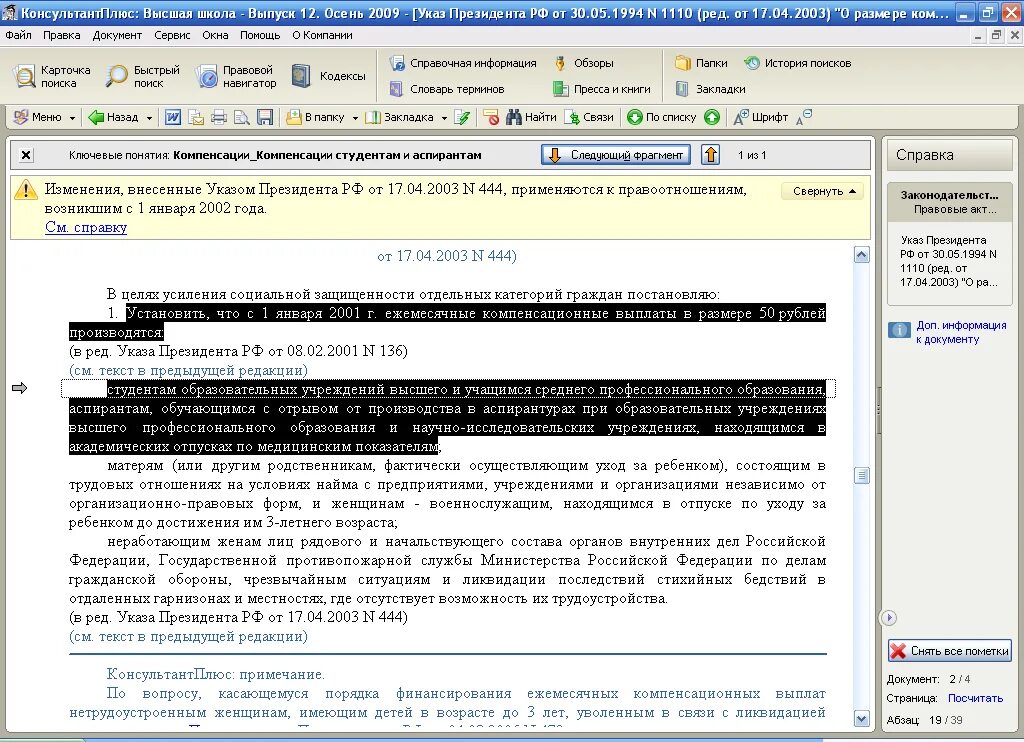Image resolution: width=1024 pixels, height=742 pixels.
Task: Open Файл menu
Action: pyautogui.click(x=18, y=35)
